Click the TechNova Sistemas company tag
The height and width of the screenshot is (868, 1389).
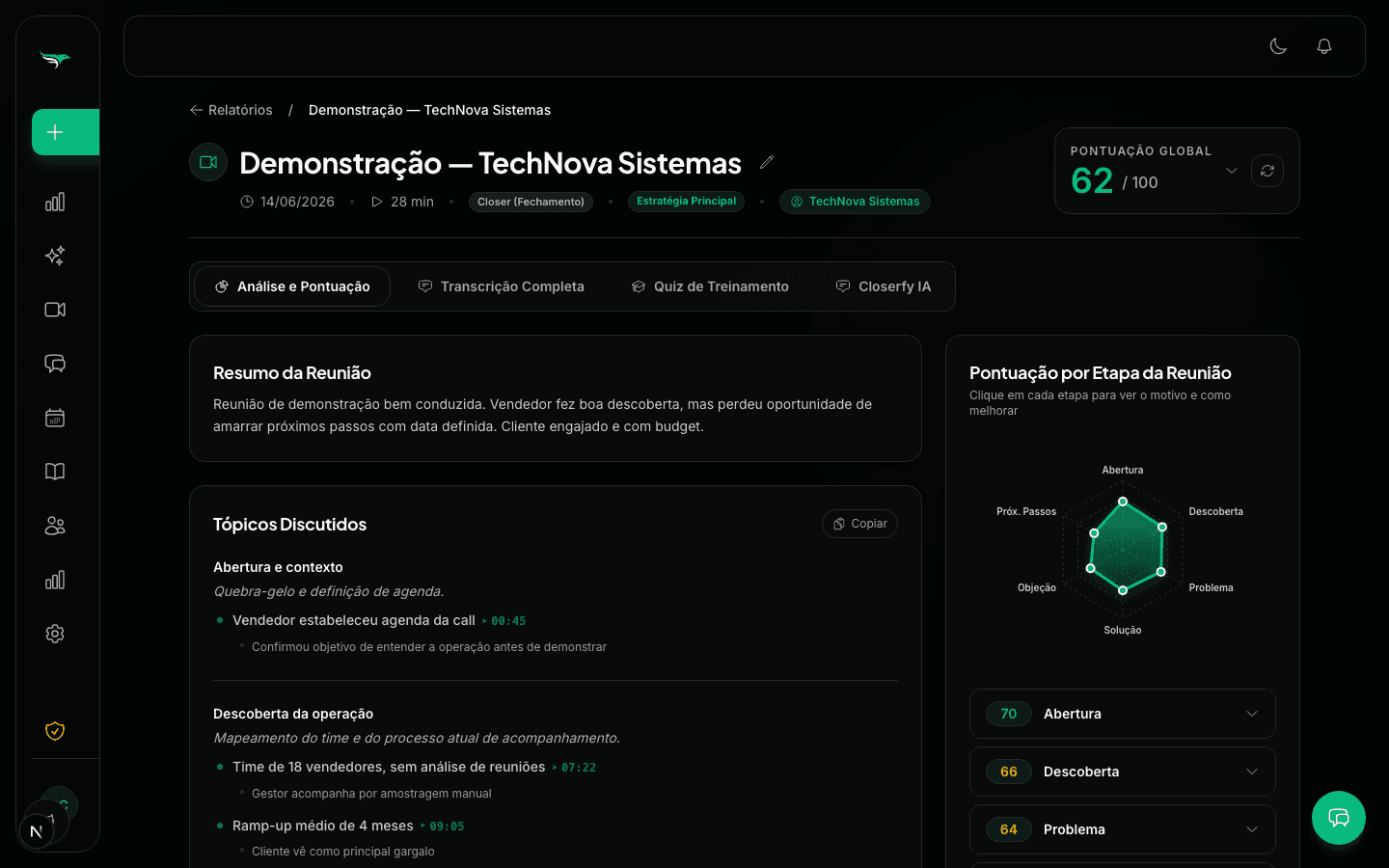click(855, 202)
